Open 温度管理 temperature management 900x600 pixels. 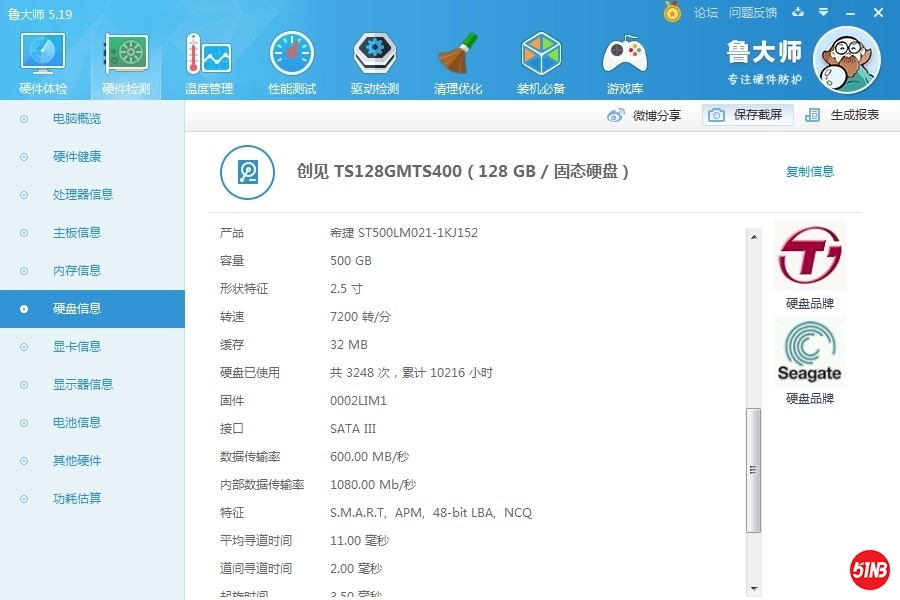tap(208, 64)
